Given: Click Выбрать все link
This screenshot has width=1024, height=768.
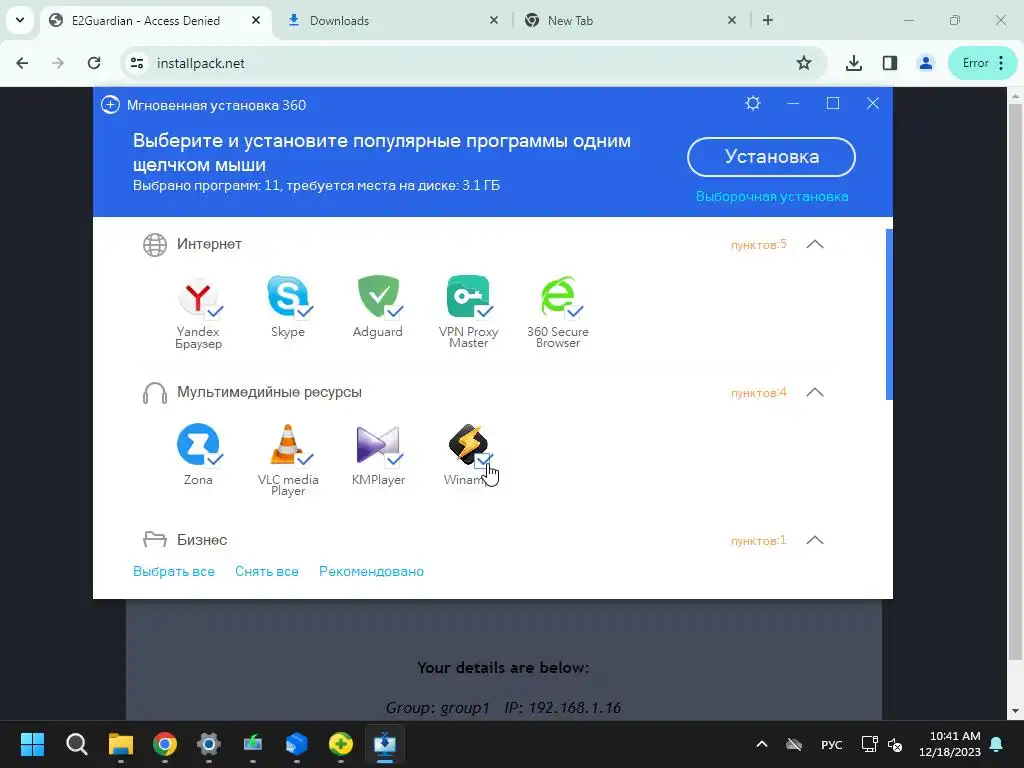Looking at the screenshot, I should (x=174, y=571).
